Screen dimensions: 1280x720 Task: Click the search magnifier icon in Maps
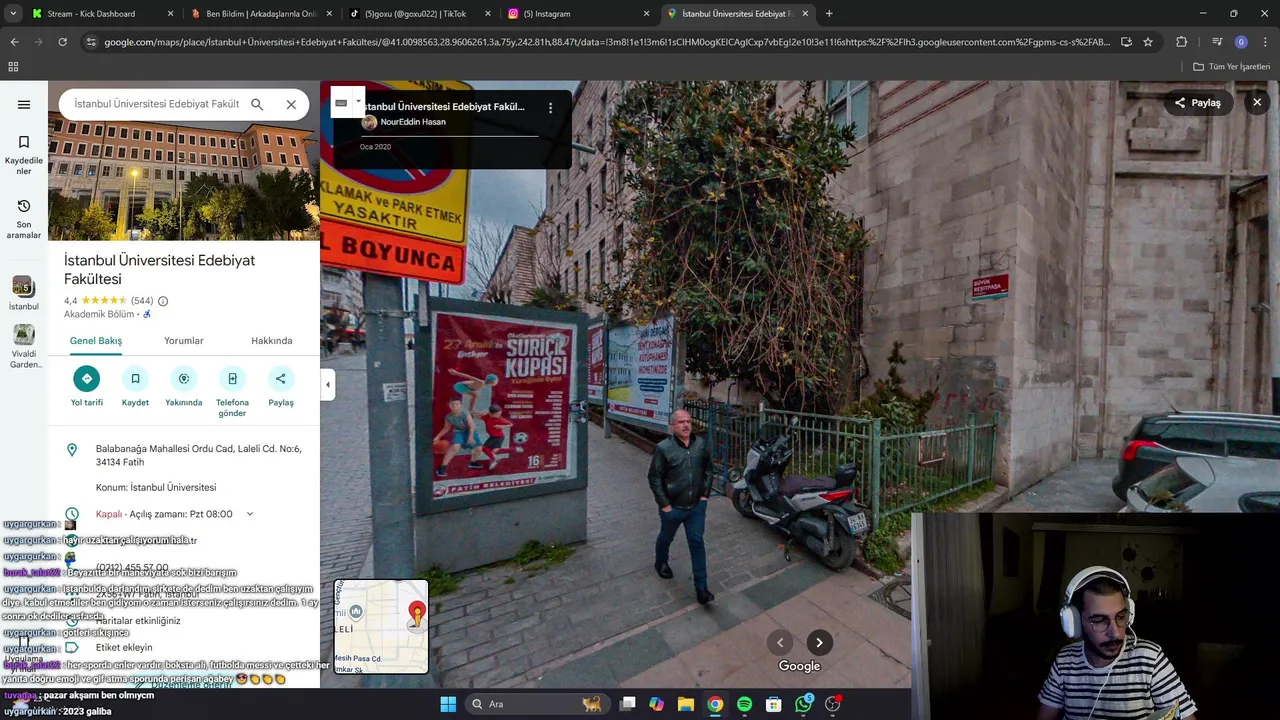tap(257, 104)
